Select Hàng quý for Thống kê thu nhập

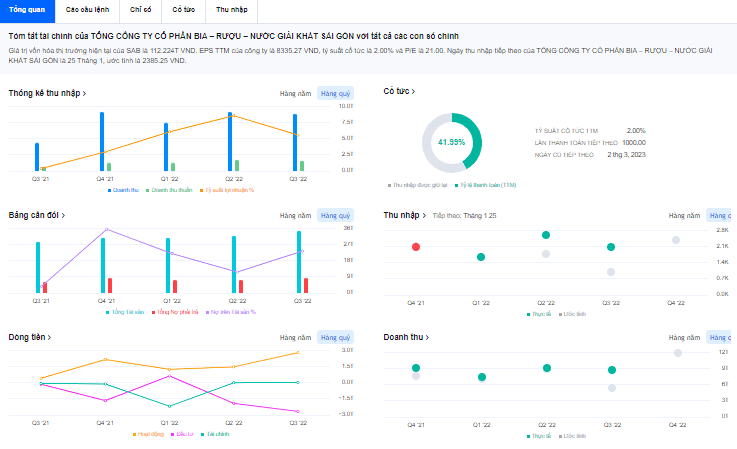click(x=335, y=94)
